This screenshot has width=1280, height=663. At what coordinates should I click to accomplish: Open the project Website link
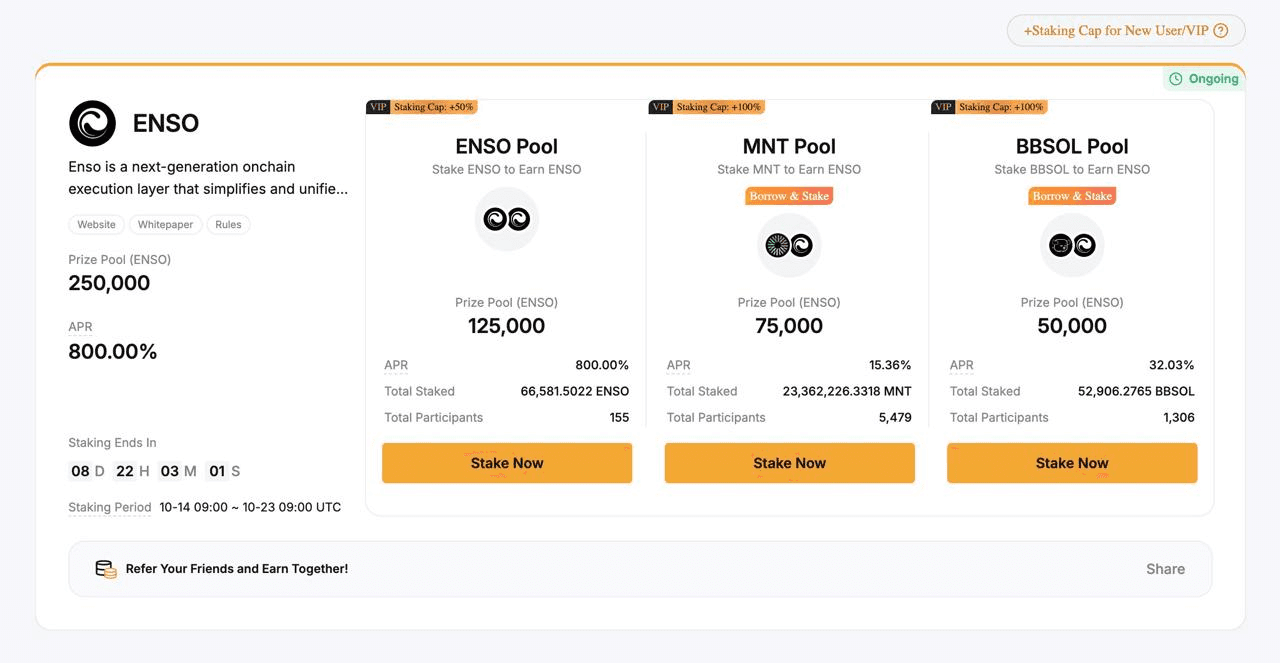click(x=96, y=224)
